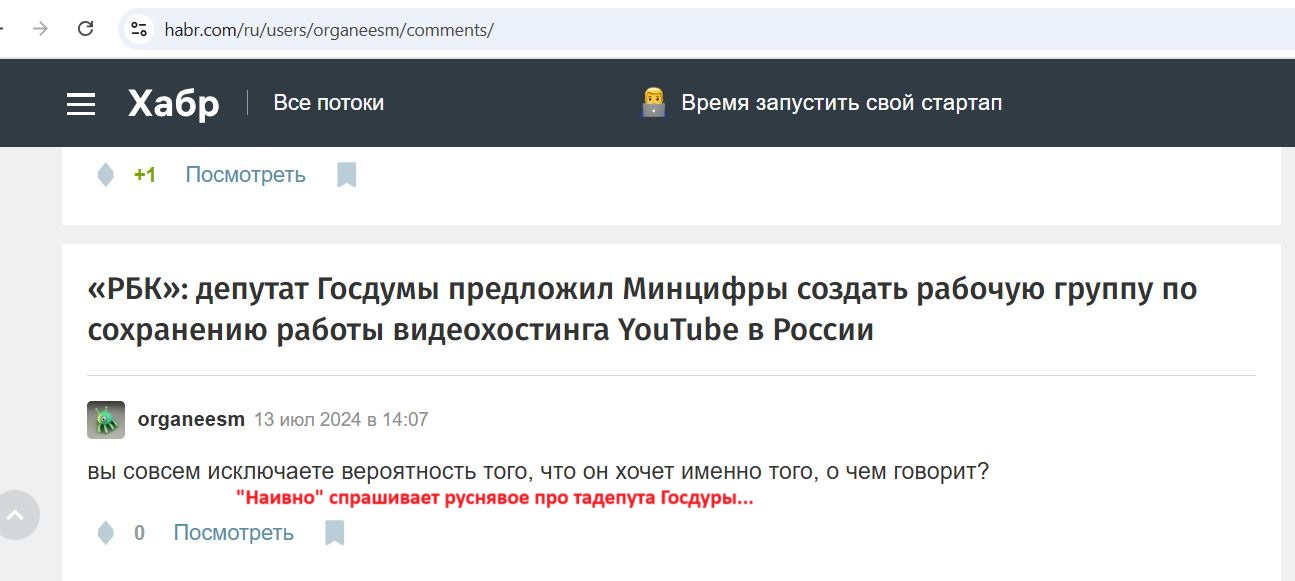Click the comment timestamp 13 июл 2024
Viewport: 1295px width, 581px height.
[x=341, y=420]
